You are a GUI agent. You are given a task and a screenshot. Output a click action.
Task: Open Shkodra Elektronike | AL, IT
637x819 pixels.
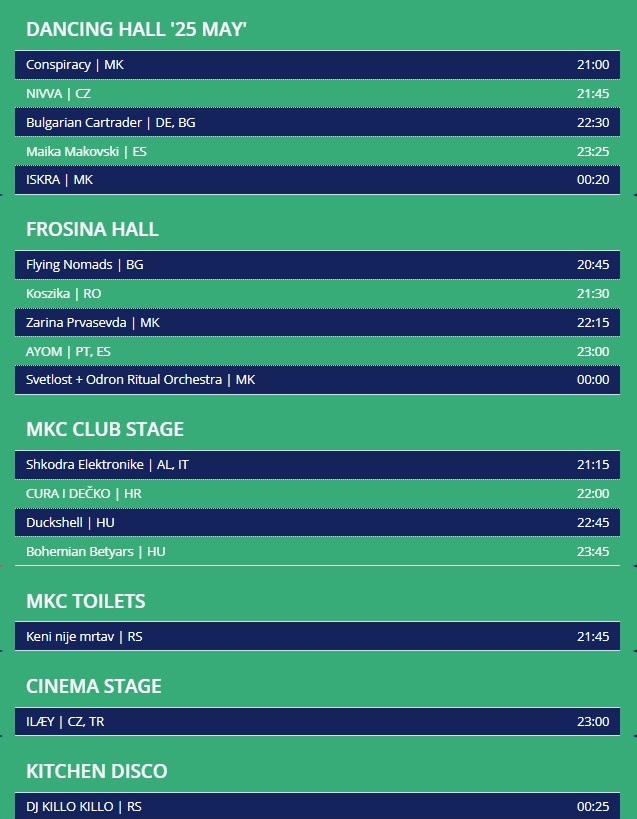point(317,465)
